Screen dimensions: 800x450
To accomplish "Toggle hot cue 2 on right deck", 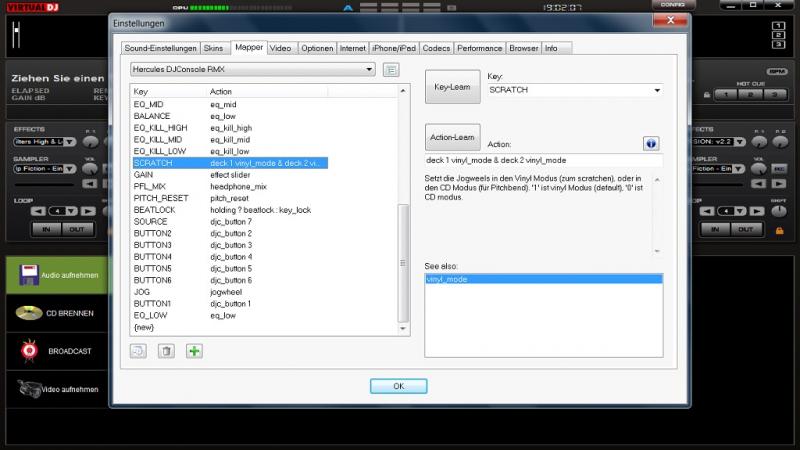I will 749,94.
